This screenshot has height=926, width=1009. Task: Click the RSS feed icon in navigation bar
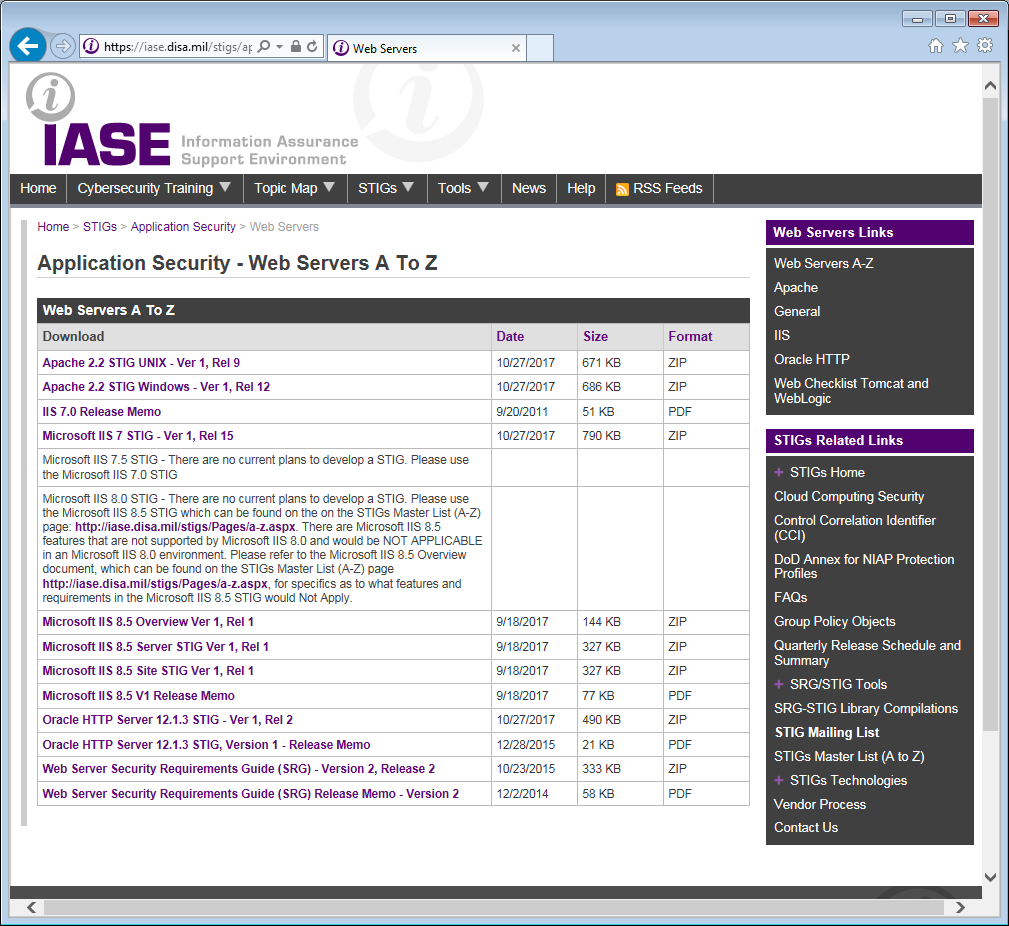622,189
